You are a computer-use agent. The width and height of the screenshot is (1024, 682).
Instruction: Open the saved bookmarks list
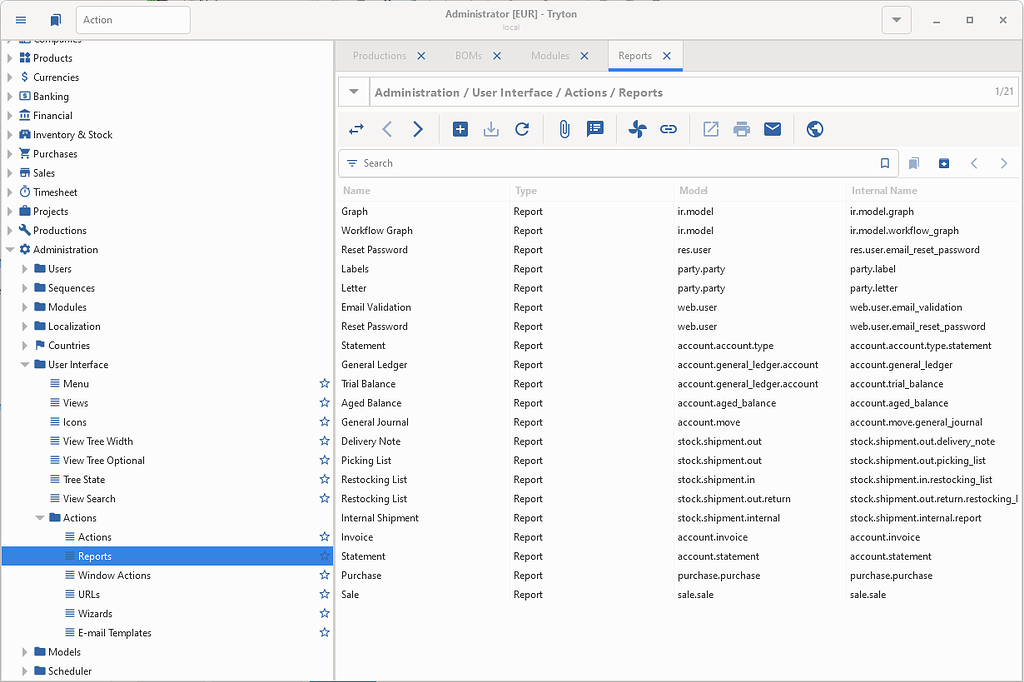[x=913, y=162]
